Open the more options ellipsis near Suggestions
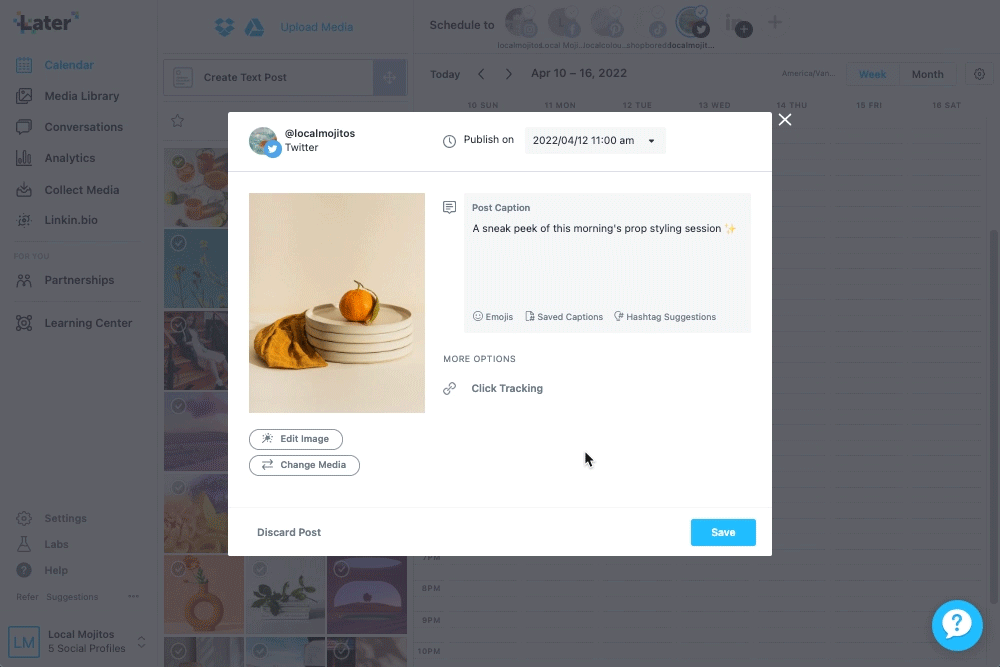This screenshot has width=1000, height=667. (133, 597)
